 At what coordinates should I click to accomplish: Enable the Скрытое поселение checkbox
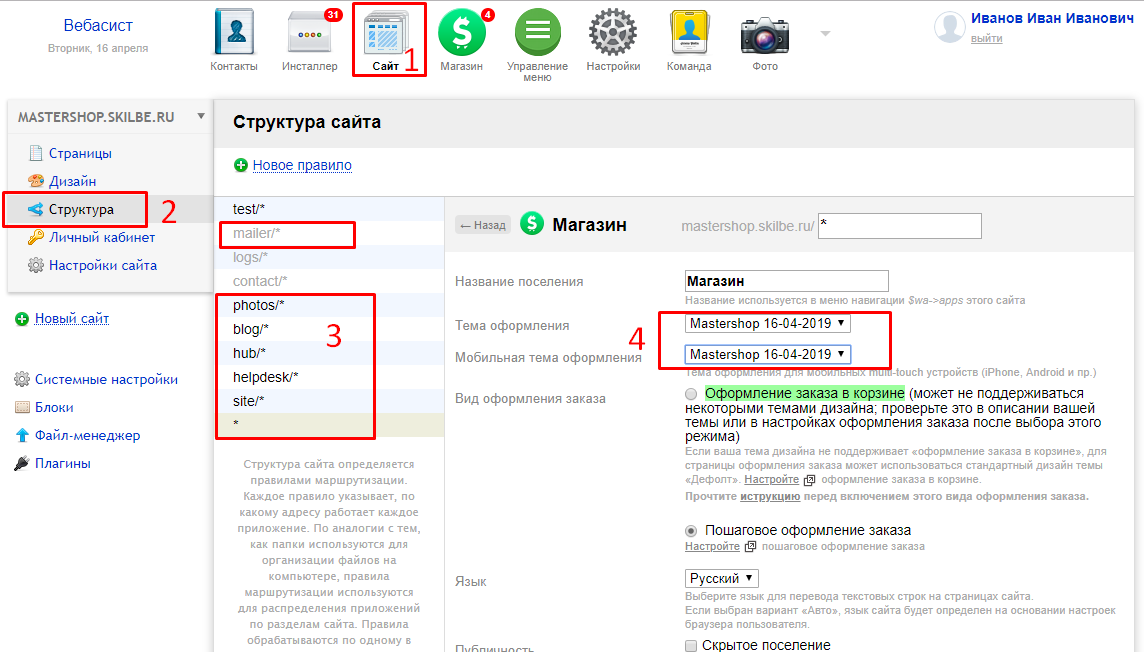692,646
